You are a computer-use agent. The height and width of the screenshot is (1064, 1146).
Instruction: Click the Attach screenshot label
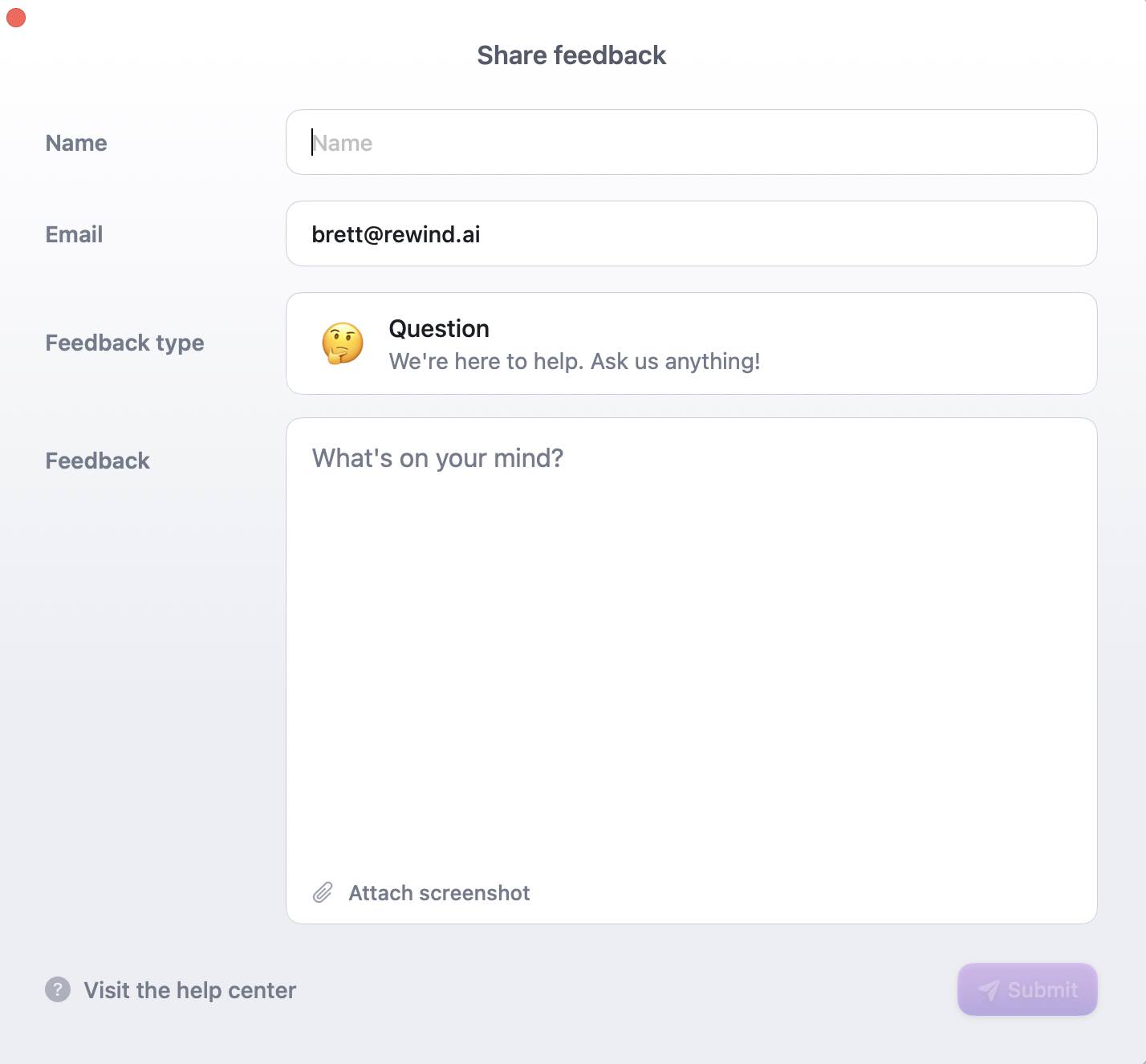tap(439, 893)
